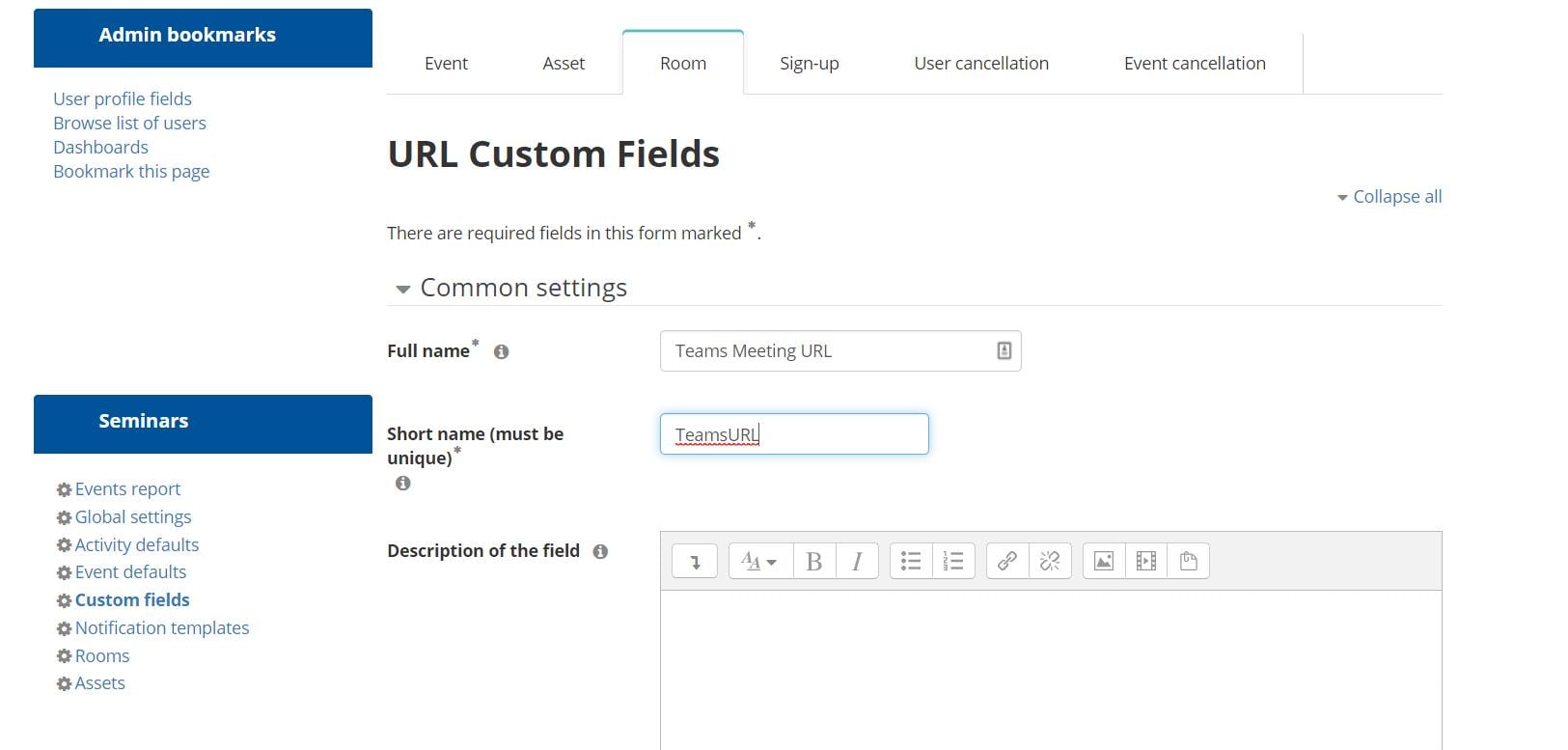Open the paragraph styles dropdown
This screenshot has width=1568, height=750.
pyautogui.click(x=758, y=561)
